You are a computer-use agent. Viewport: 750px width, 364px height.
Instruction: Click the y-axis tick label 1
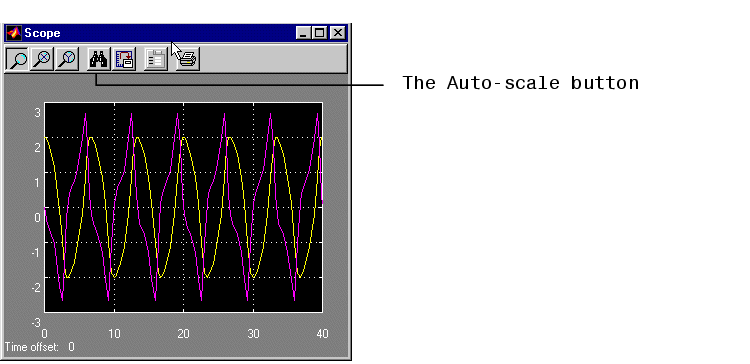[37, 183]
